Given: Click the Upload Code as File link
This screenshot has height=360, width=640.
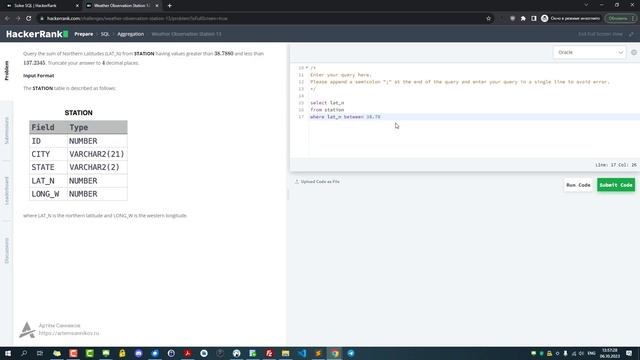Looking at the screenshot, I should 320,182.
